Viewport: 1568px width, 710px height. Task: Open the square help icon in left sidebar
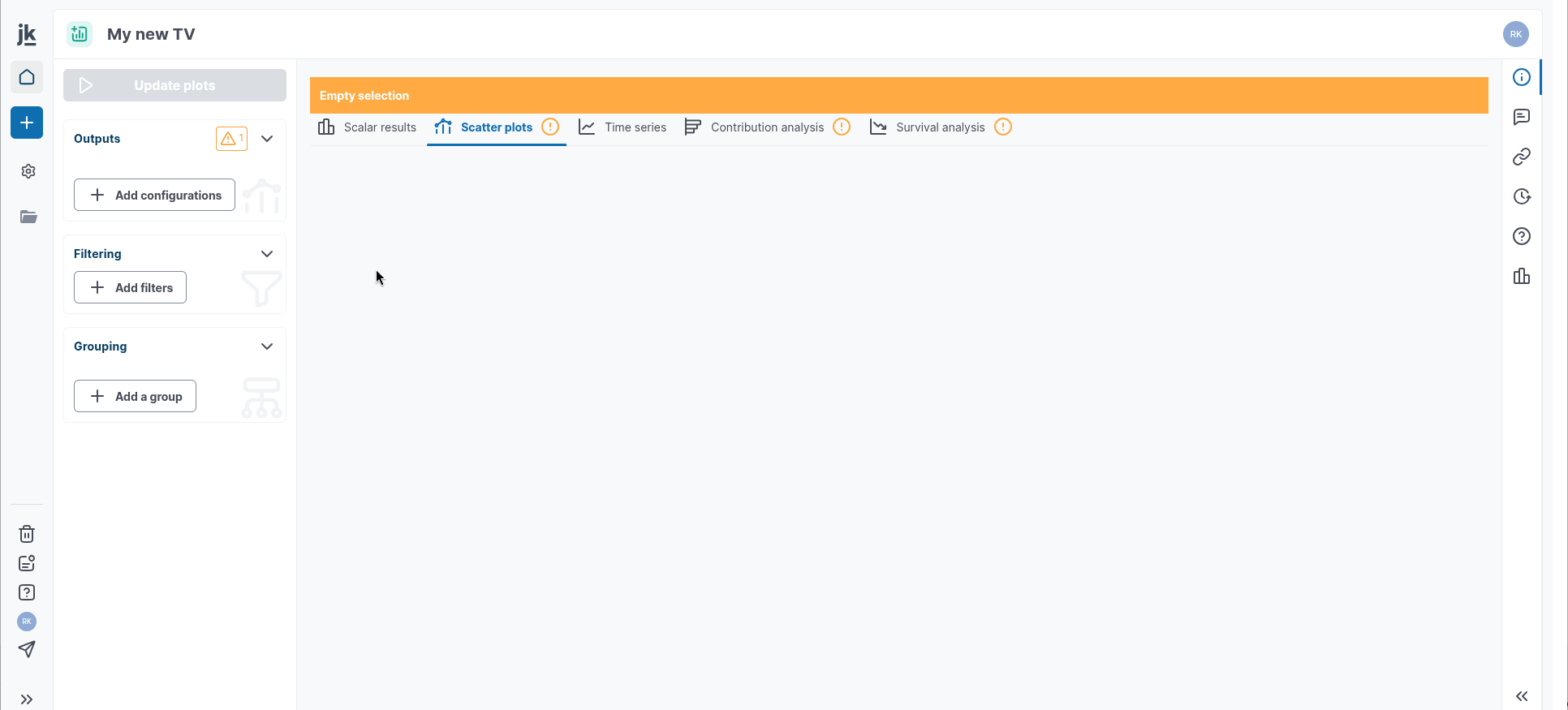tap(27, 592)
